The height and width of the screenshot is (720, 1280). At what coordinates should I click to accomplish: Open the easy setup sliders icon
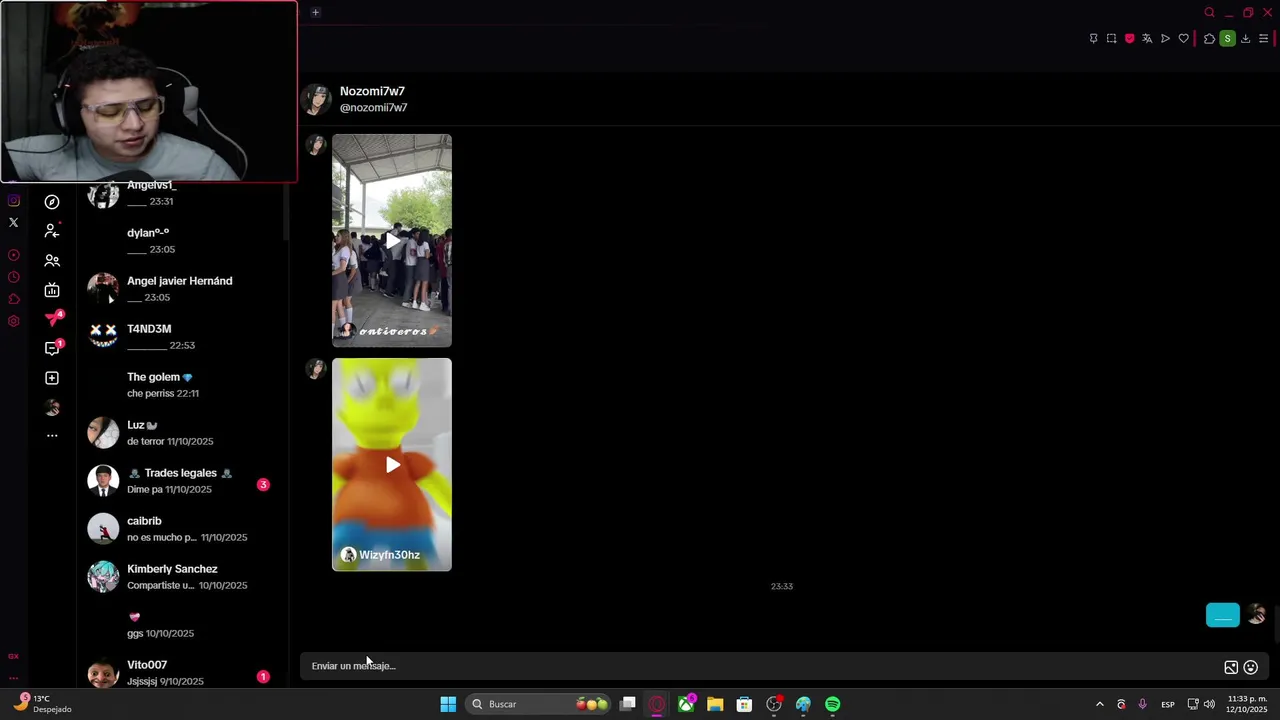[x=1263, y=39]
